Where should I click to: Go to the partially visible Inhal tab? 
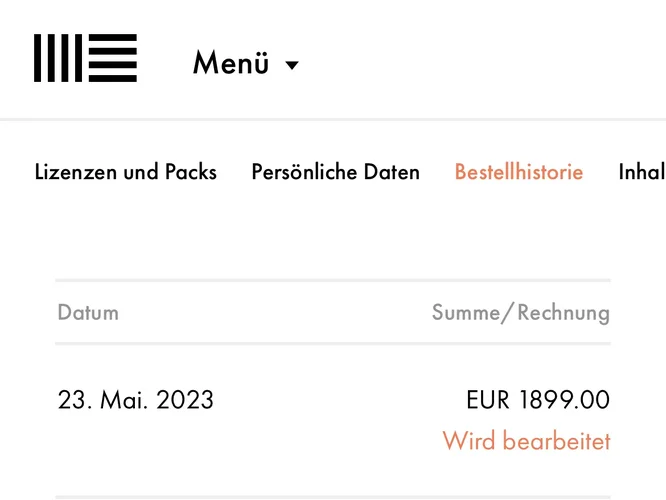[x=642, y=172]
